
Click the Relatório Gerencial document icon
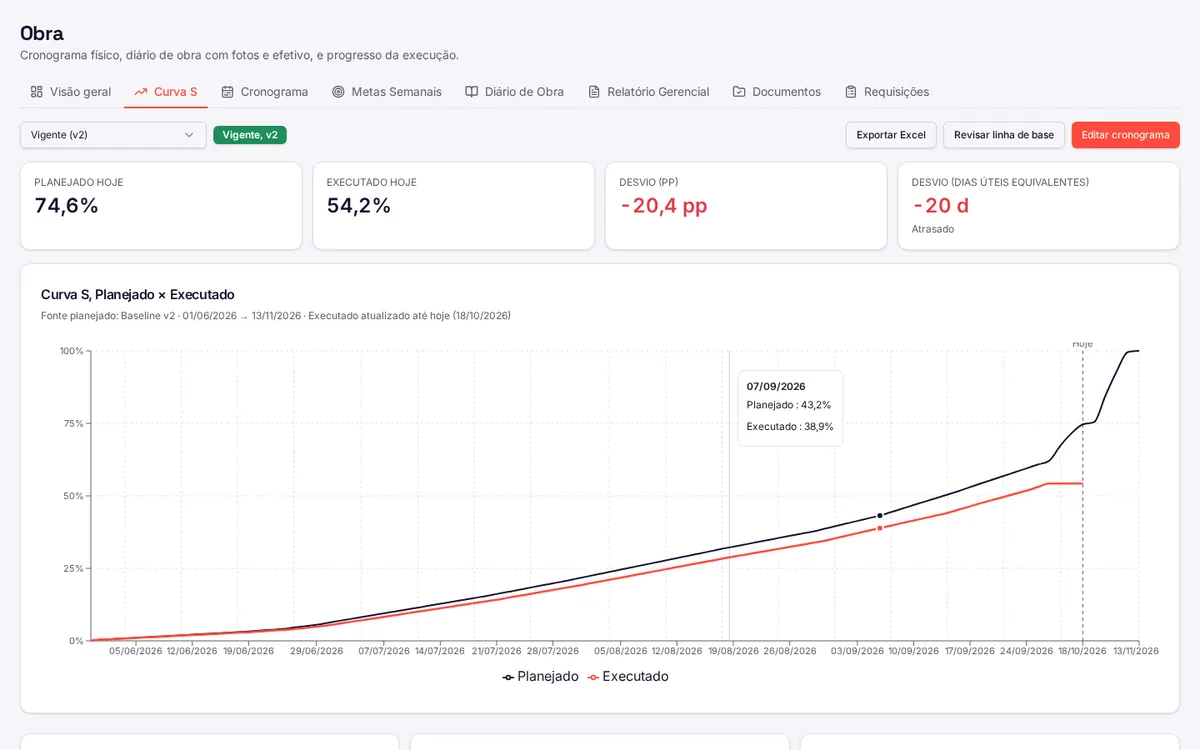click(x=594, y=92)
